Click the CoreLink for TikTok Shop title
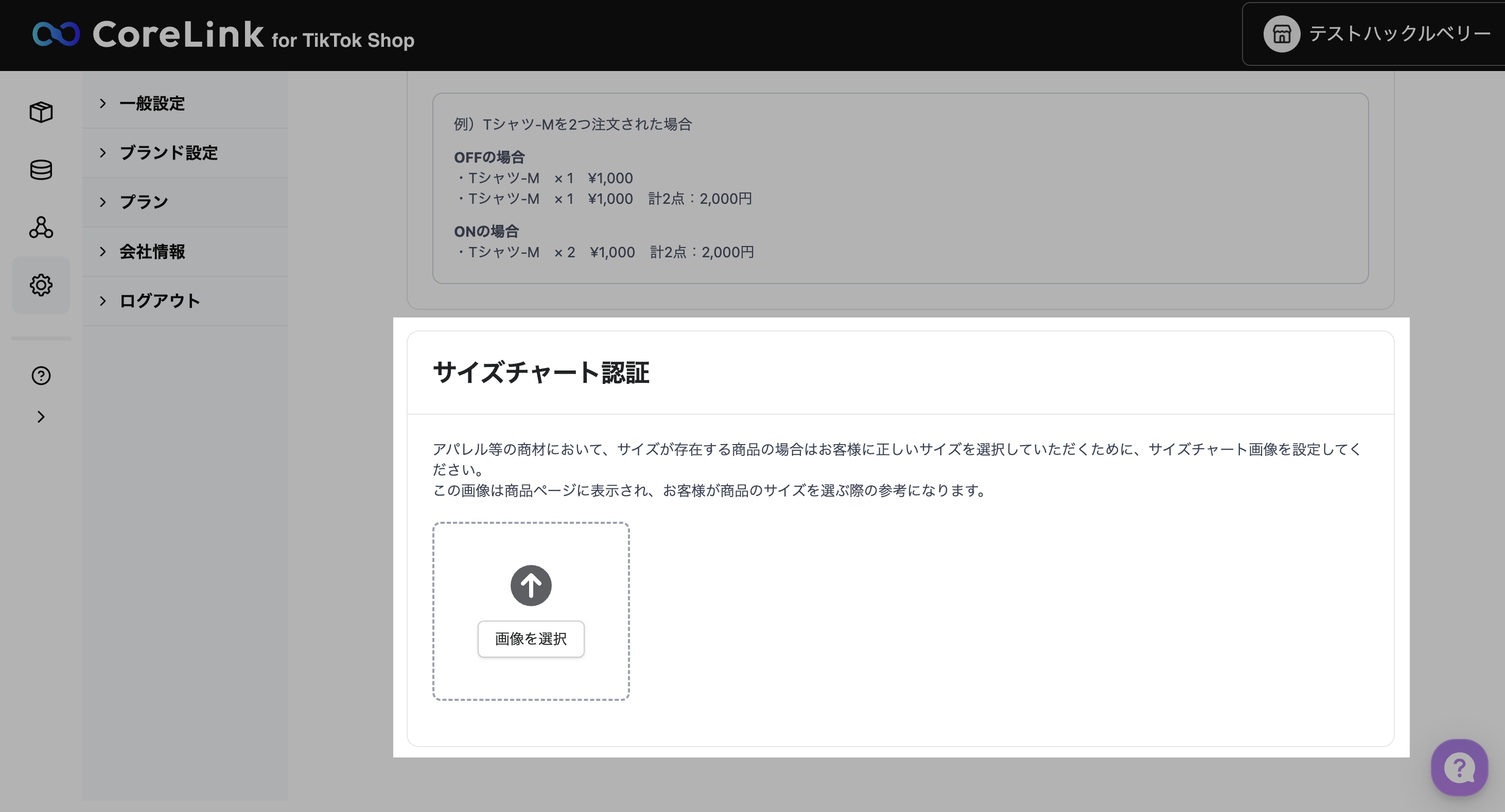Image resolution: width=1505 pixels, height=812 pixels. click(254, 35)
